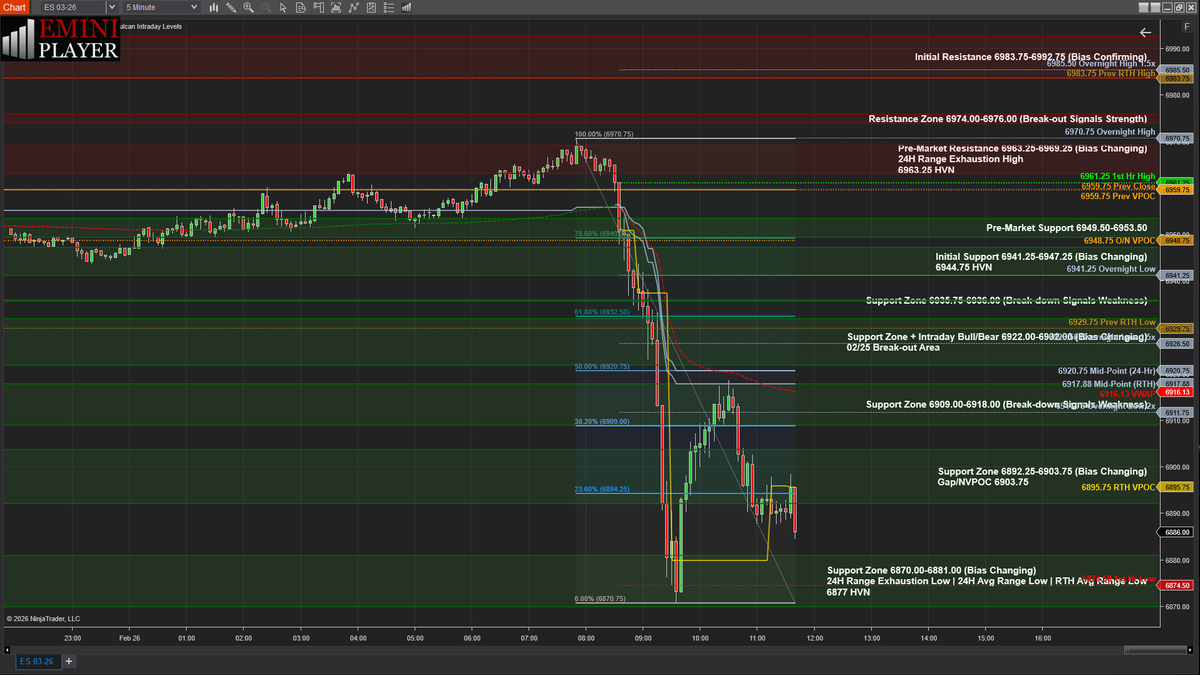1200x675 pixels.
Task: Click the Pre-Market Support 6949.50-6953.50 text
Action: pos(1066,228)
